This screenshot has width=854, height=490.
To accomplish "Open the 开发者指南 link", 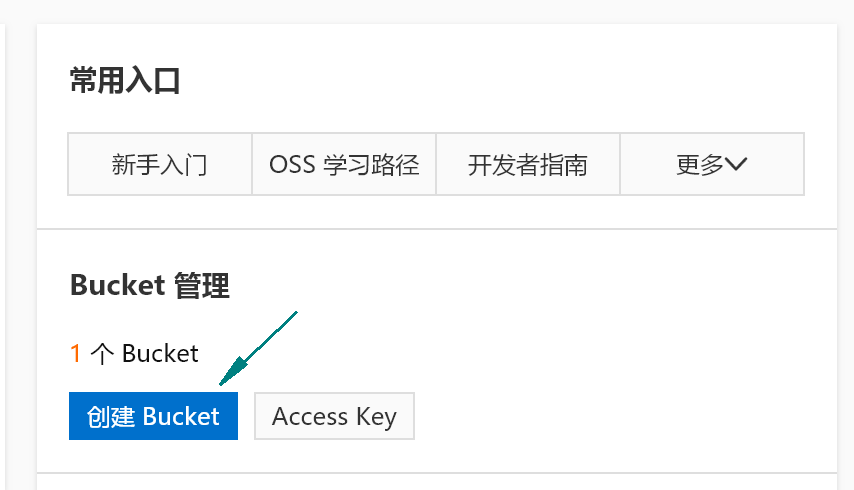I will tap(528, 164).
